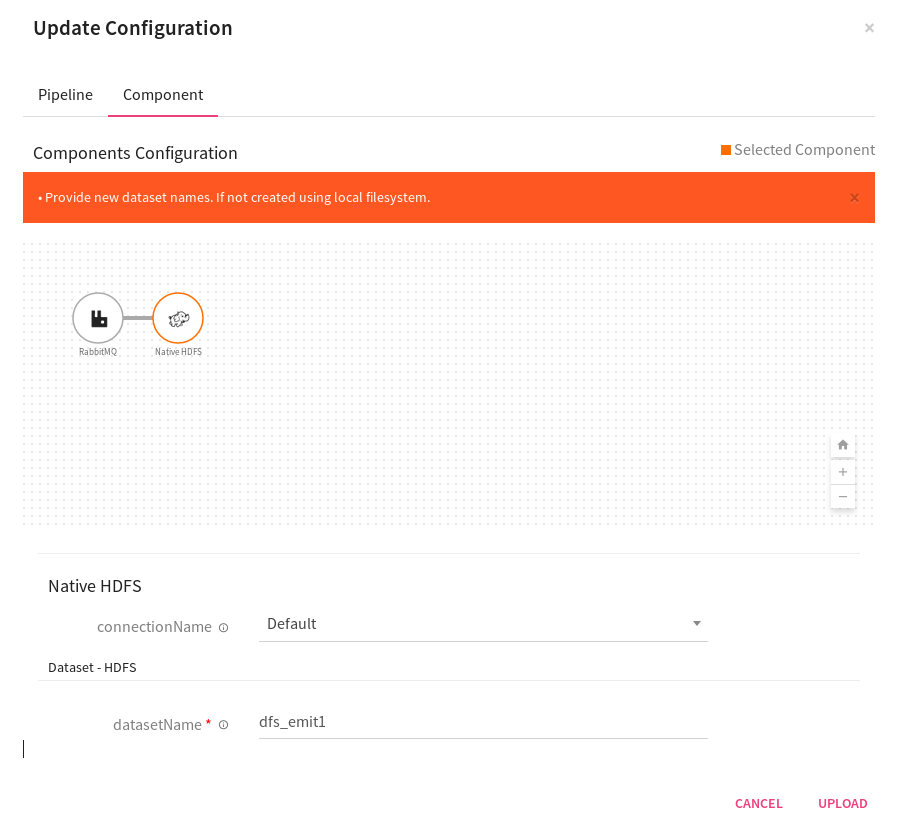Open the connectionName dropdown arrow

coord(696,624)
